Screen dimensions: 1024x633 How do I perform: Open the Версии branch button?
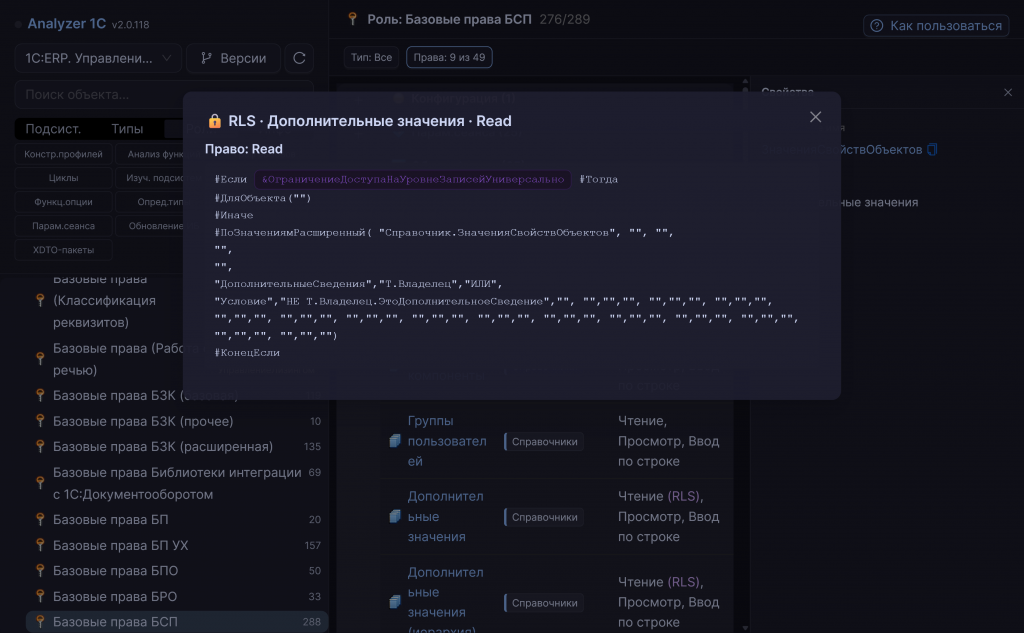(233, 58)
